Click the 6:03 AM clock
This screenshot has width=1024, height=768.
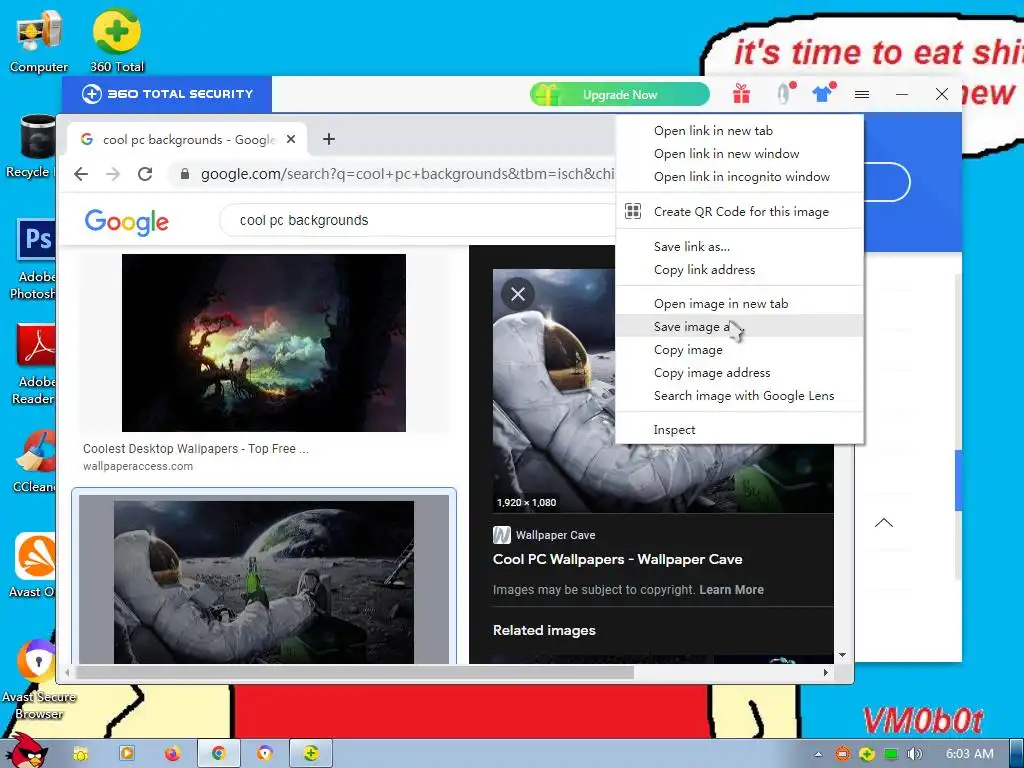[969, 754]
